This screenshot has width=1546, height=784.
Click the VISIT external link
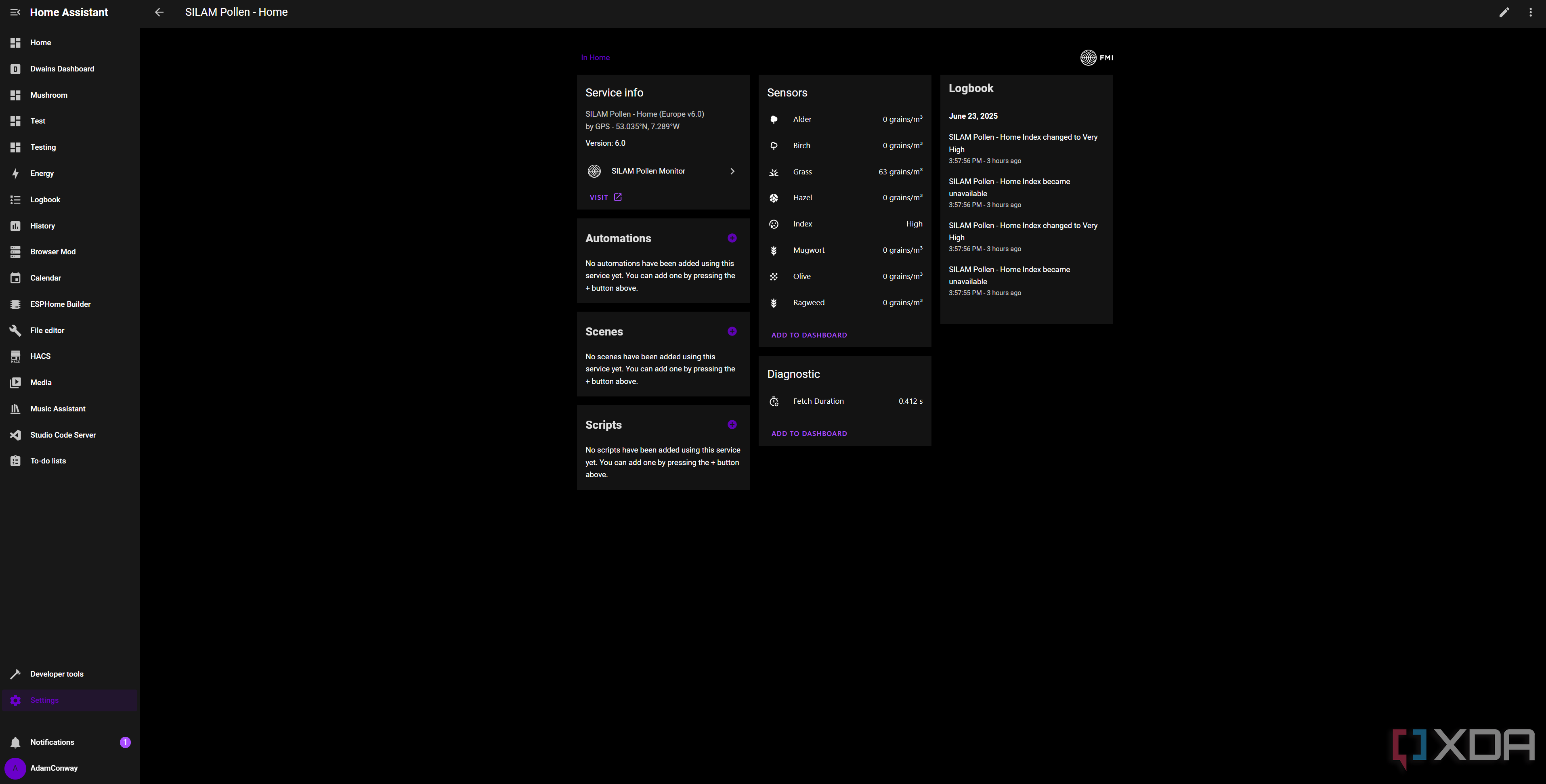(606, 197)
